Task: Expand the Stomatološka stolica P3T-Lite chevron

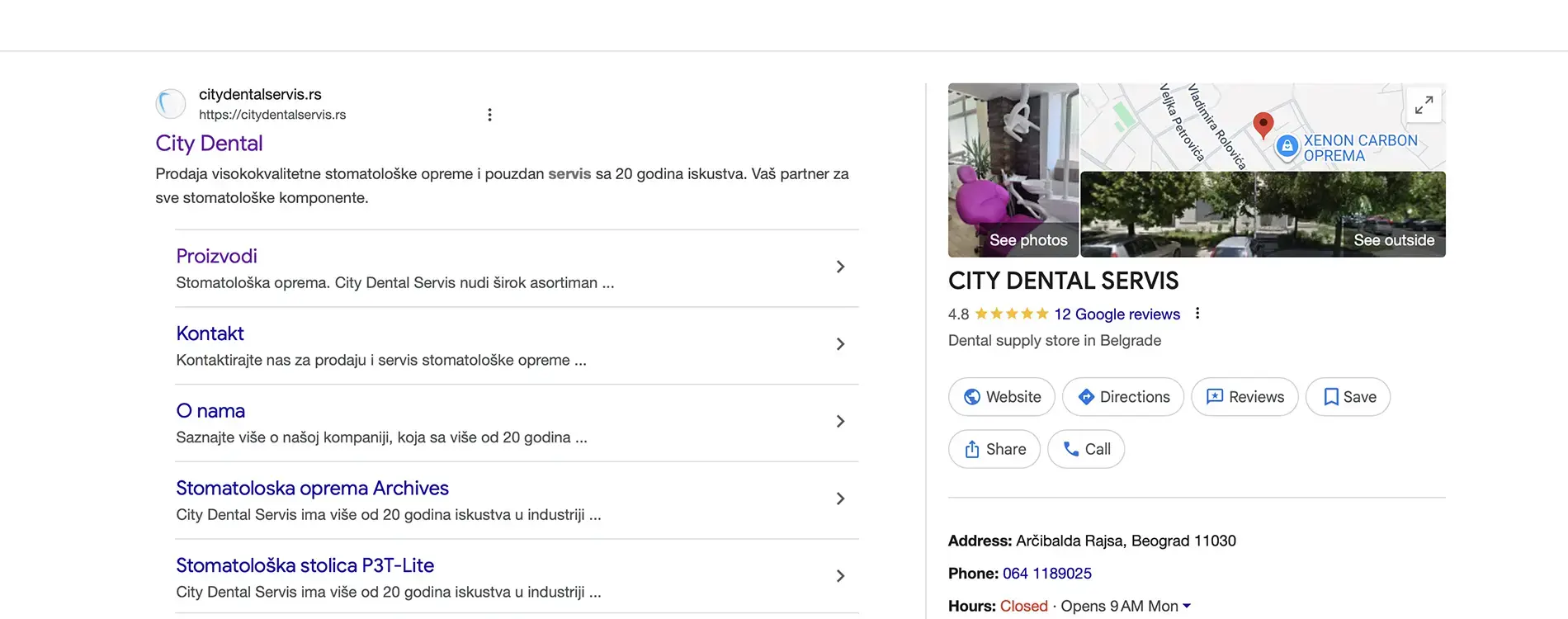Action: (840, 576)
